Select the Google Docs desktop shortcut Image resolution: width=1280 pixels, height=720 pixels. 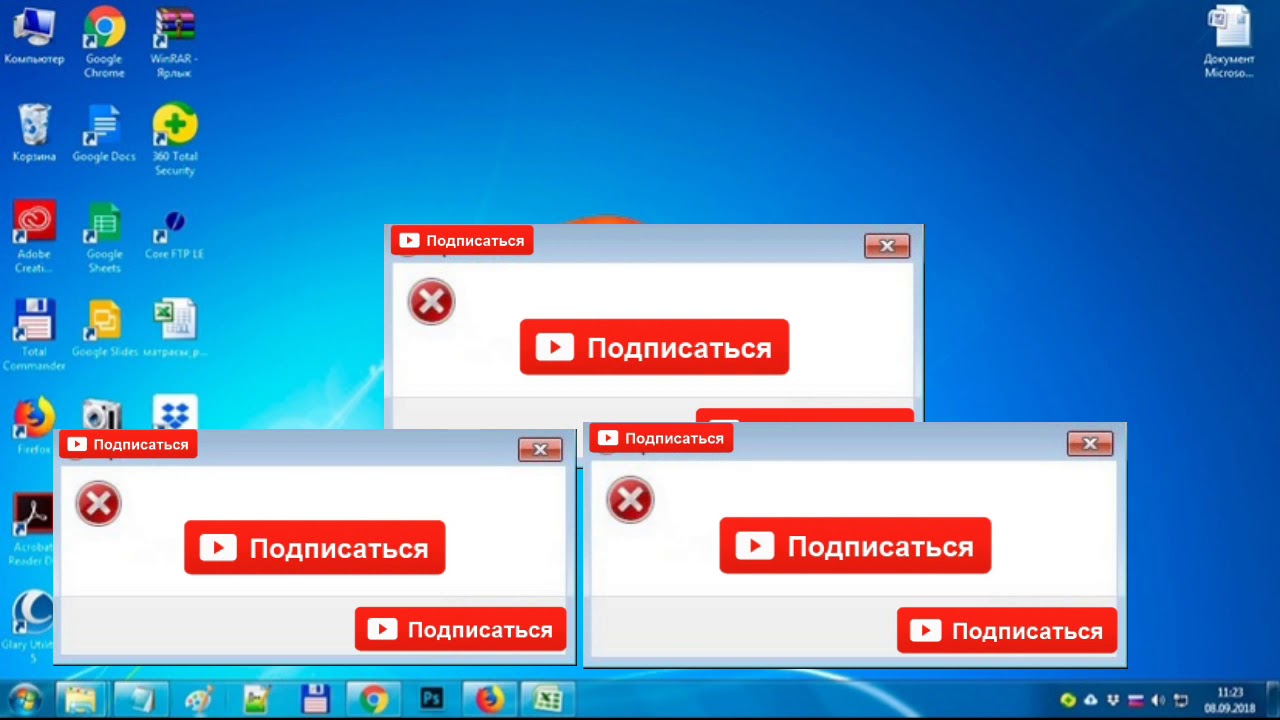tap(104, 132)
